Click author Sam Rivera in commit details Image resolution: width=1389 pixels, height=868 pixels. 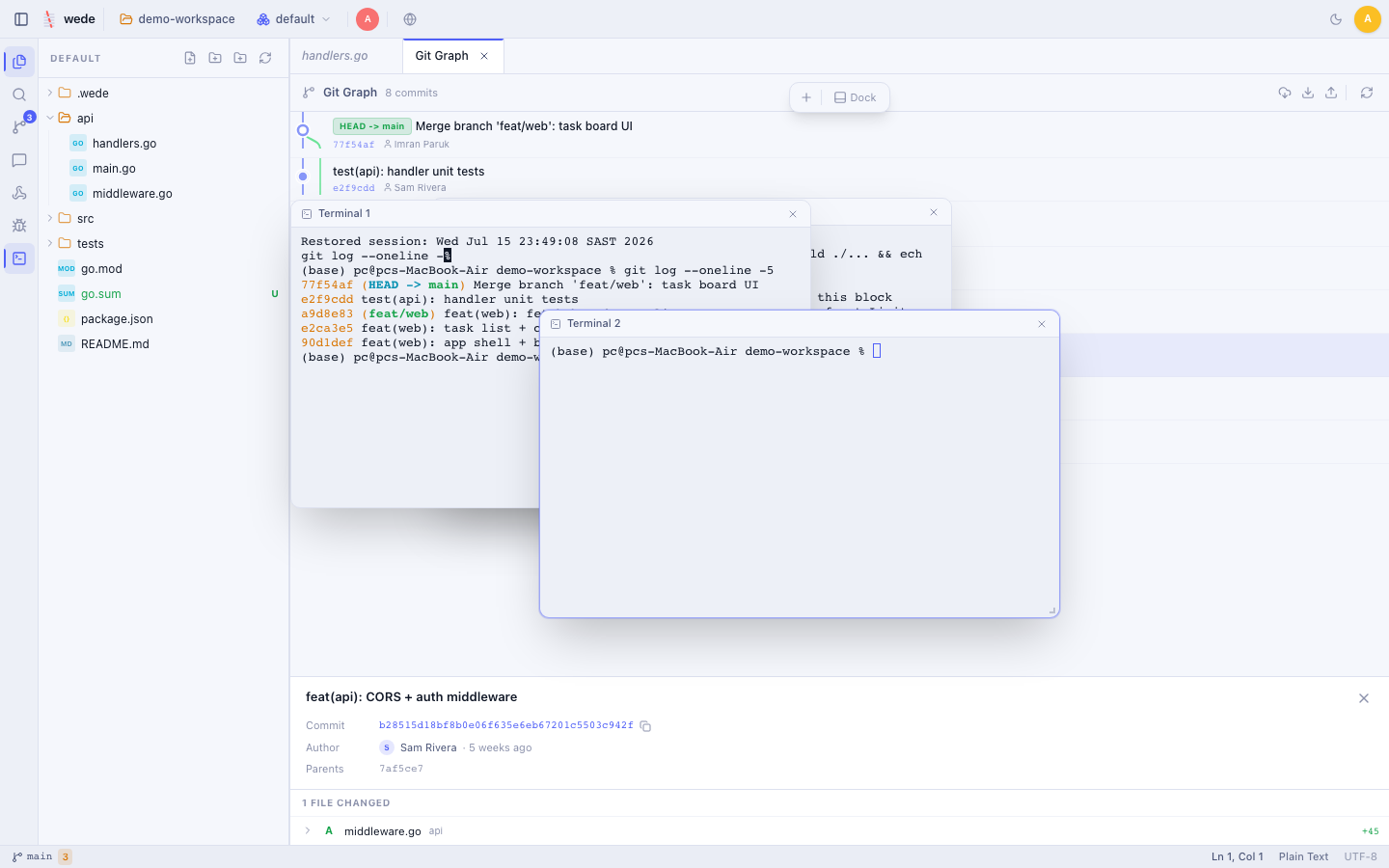(428, 747)
